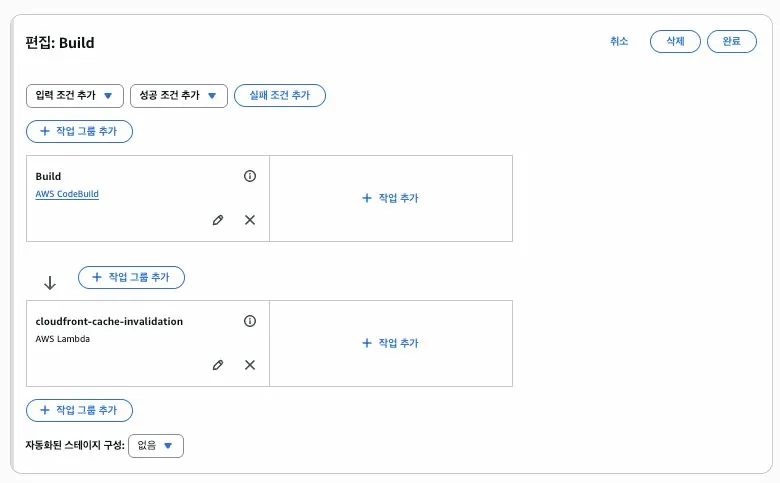
Task: Open info for the Build action
Action: click(250, 176)
